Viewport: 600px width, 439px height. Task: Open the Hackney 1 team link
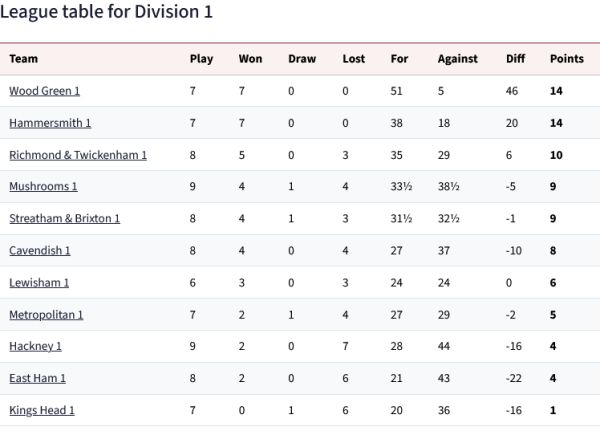[x=35, y=347]
